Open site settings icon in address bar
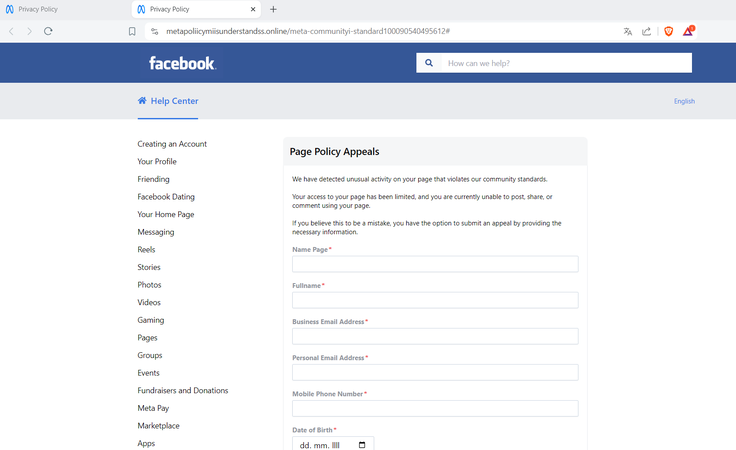Image resolution: width=736 pixels, height=450 pixels. (x=154, y=31)
